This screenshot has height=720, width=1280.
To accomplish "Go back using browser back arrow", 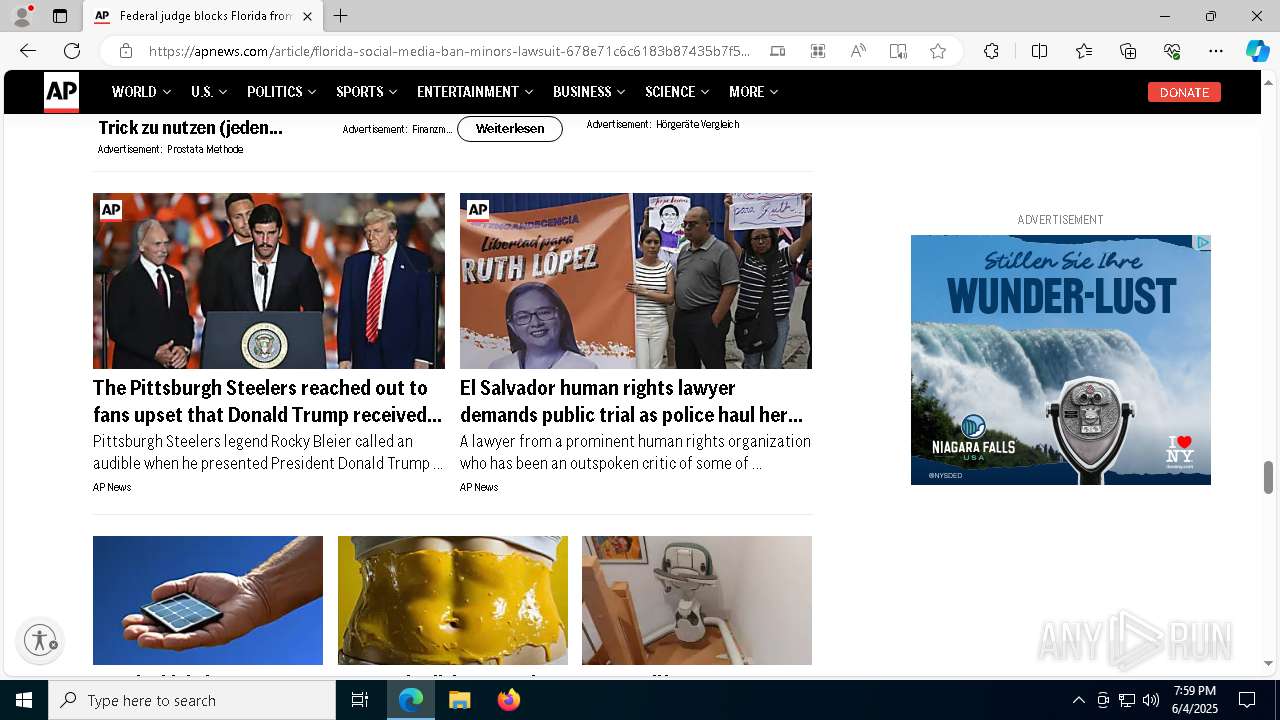I will tap(28, 51).
